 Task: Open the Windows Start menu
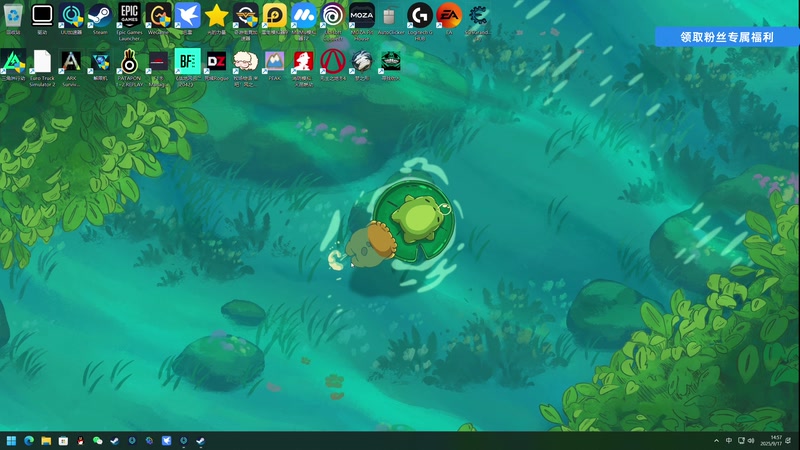coord(11,441)
